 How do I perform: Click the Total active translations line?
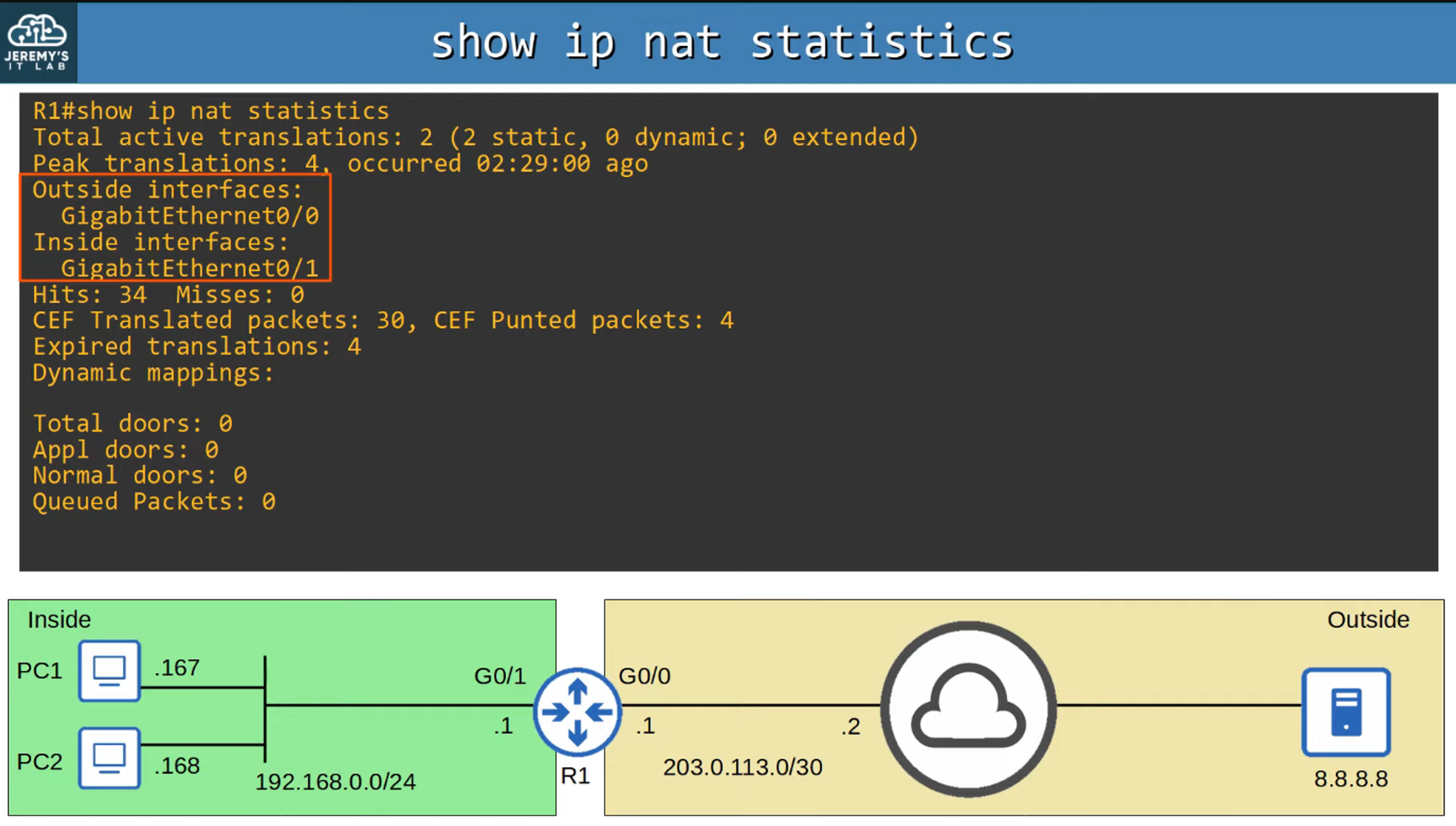coord(475,138)
